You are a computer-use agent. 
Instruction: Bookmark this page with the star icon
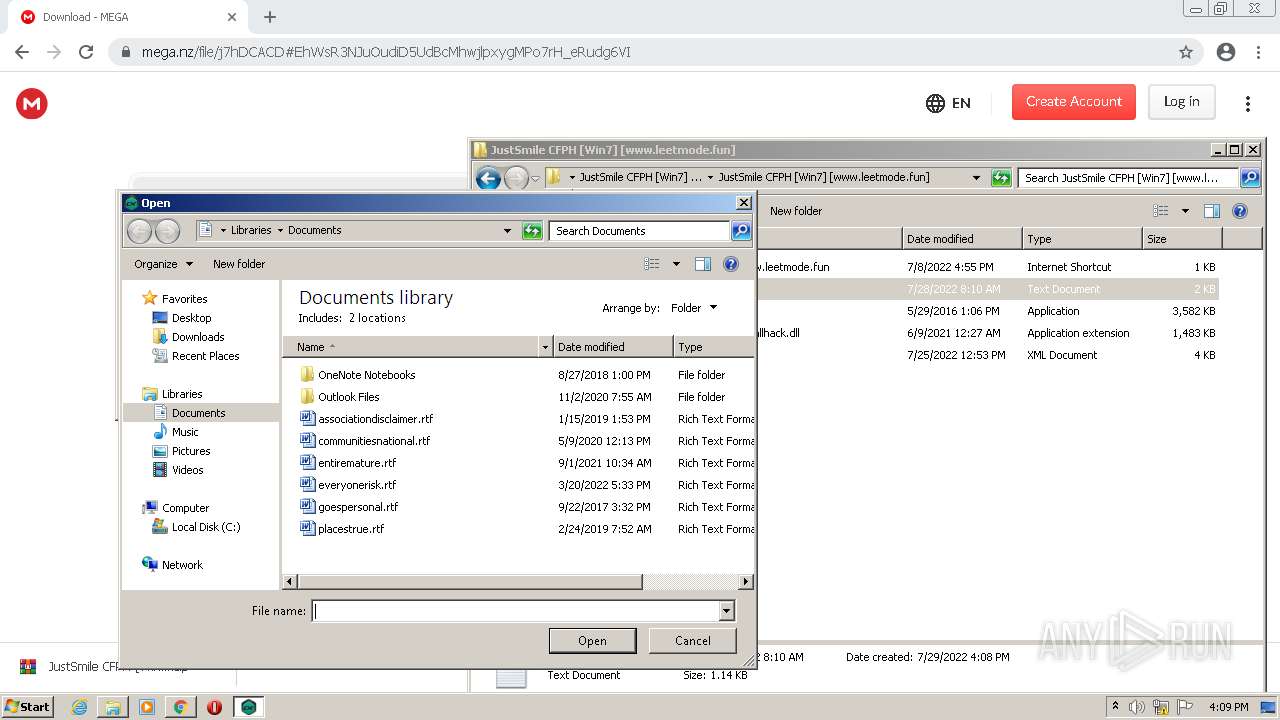pos(1186,52)
